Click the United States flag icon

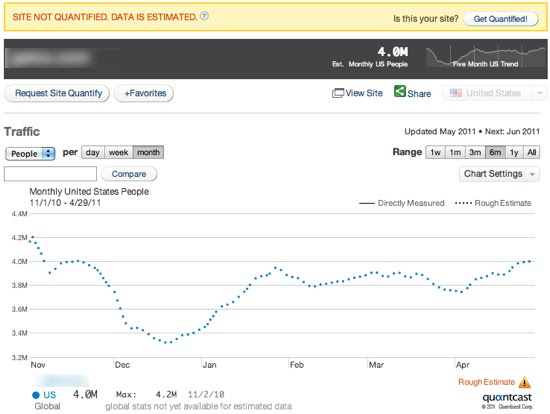[456, 93]
